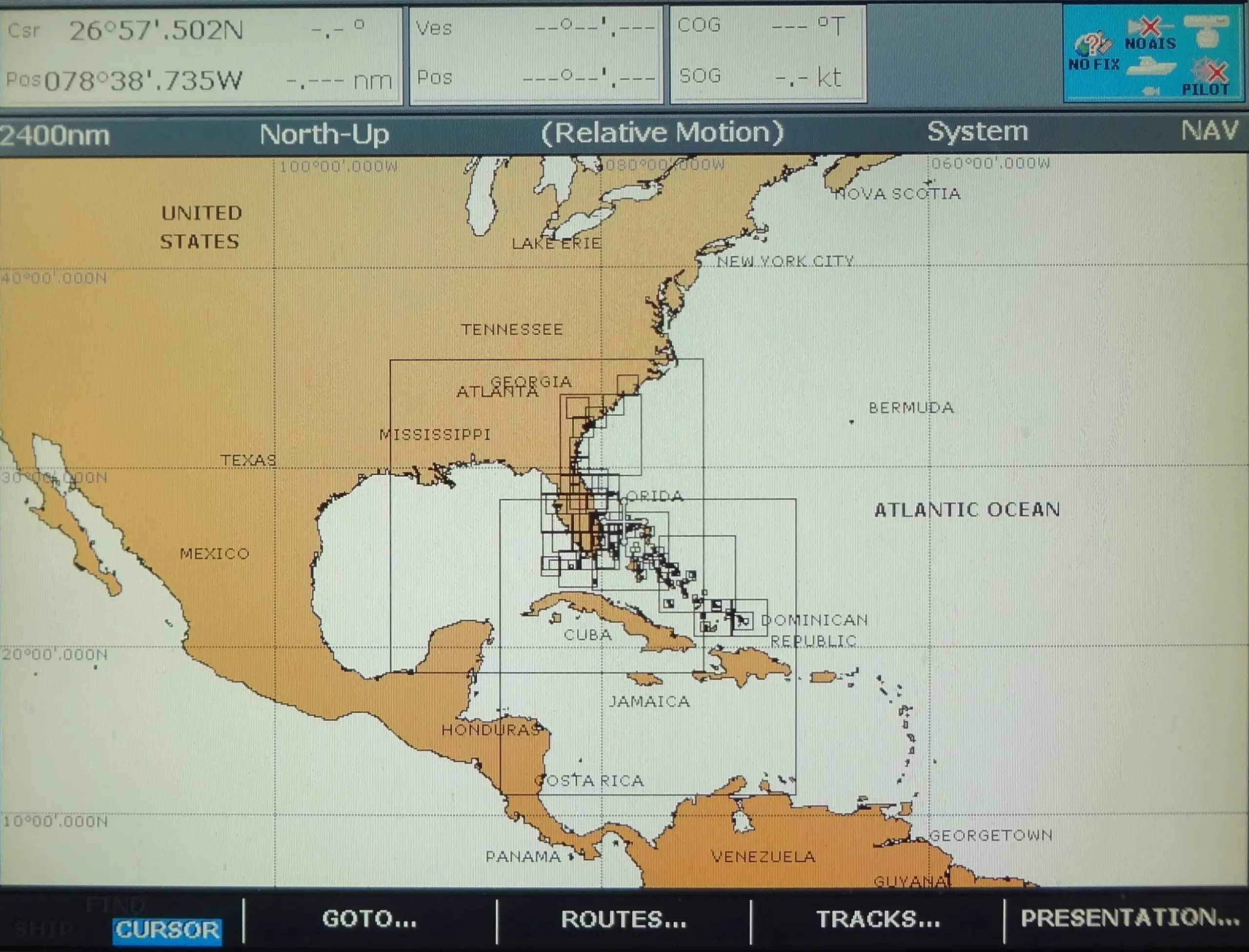
Task: Tap the NO AIS status icon
Action: pyautogui.click(x=1150, y=34)
